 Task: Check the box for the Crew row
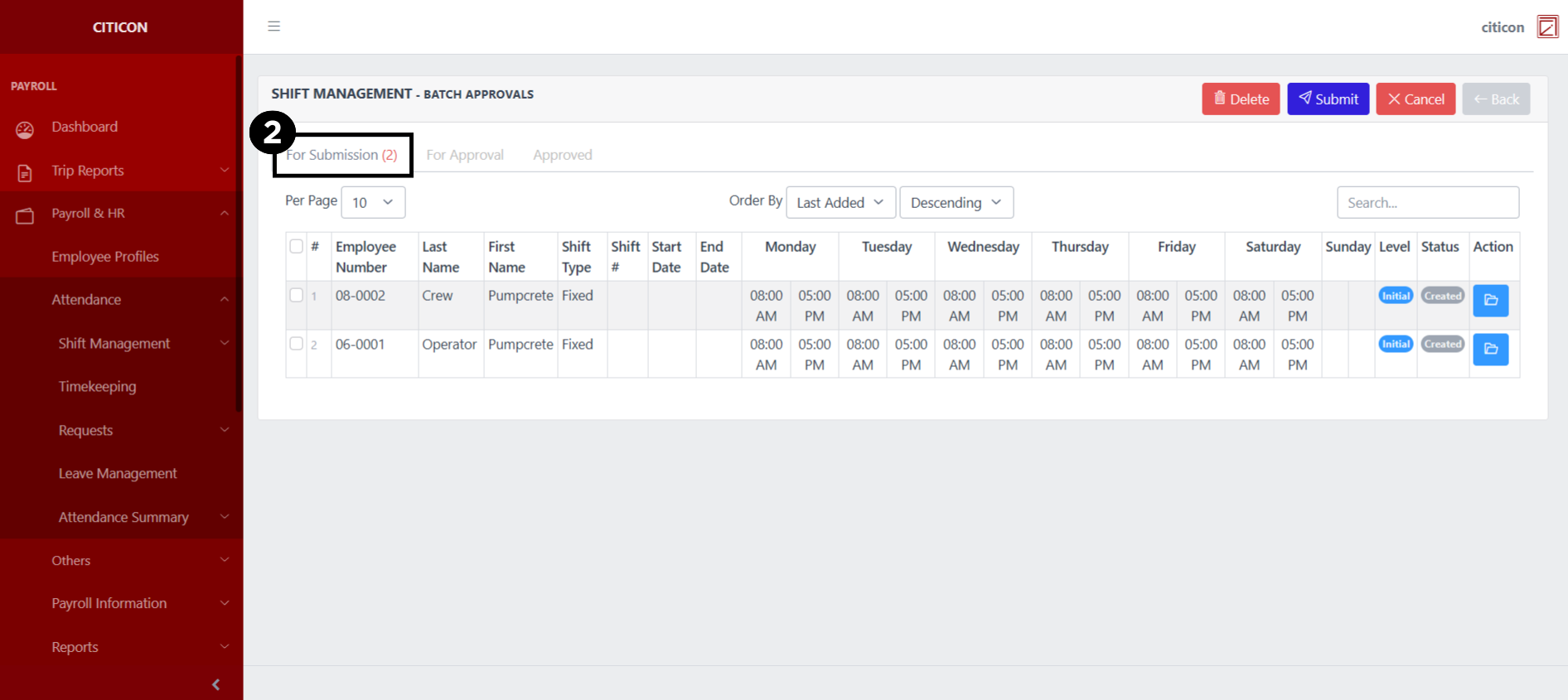[x=296, y=295]
